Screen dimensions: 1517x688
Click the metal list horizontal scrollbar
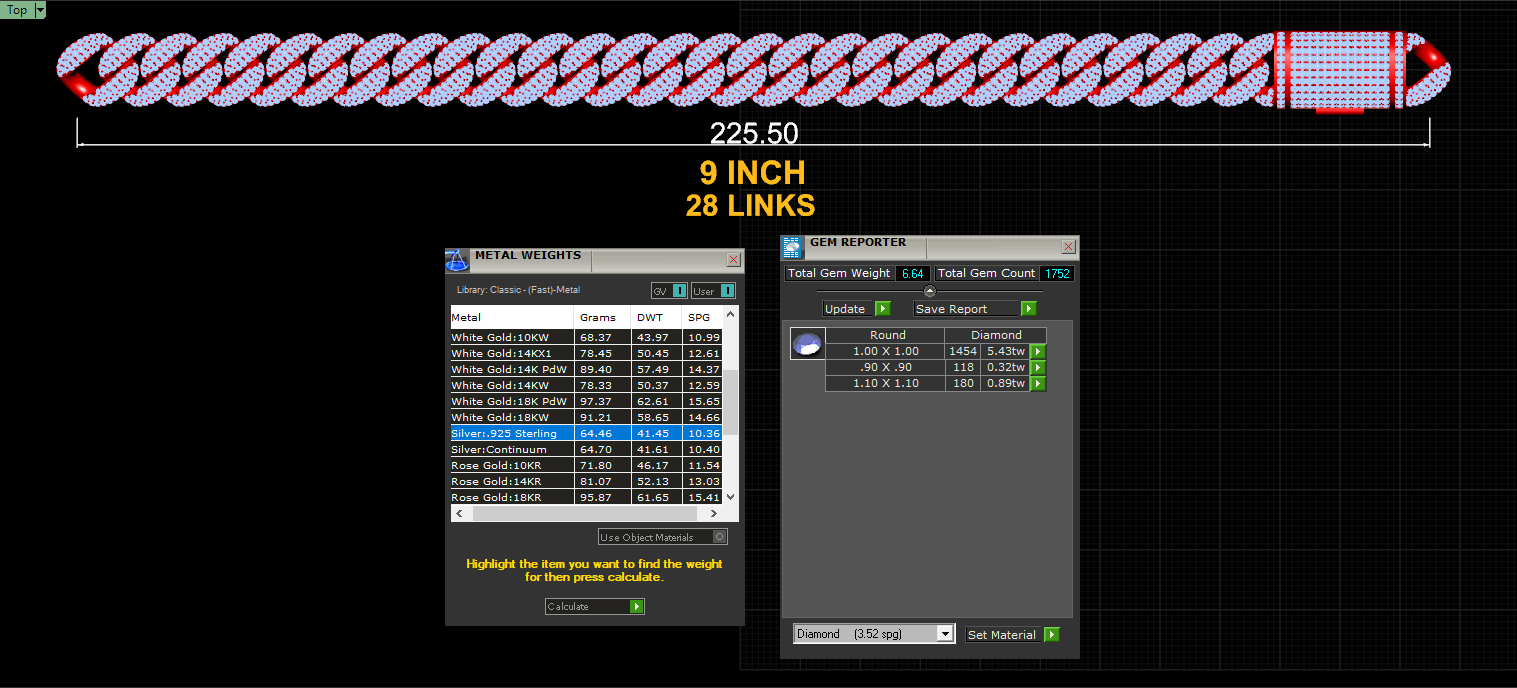click(x=587, y=513)
